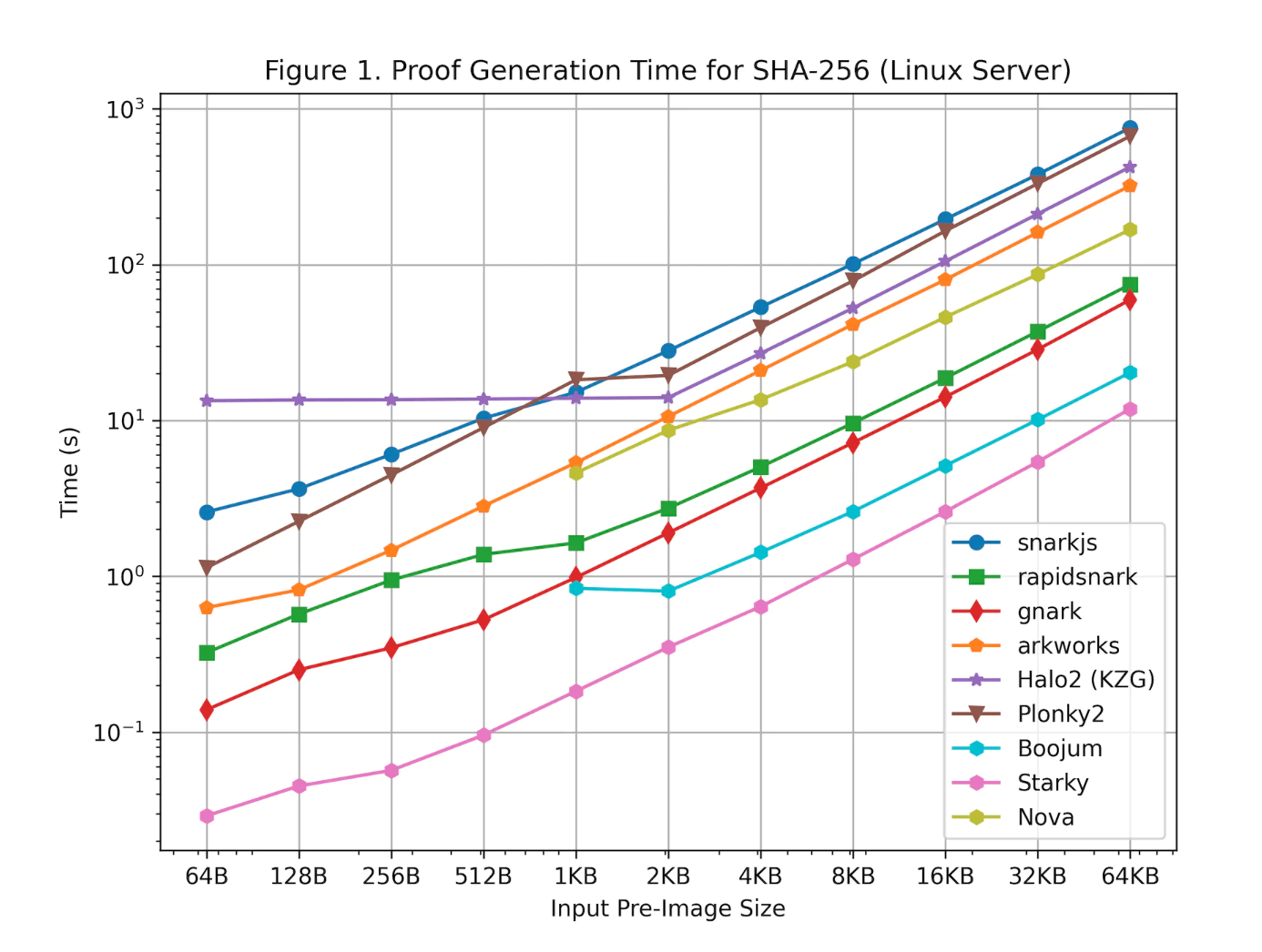Click the brown triangle legend marker for Plonky2
Viewport: 1262px width, 952px height.
977,714
